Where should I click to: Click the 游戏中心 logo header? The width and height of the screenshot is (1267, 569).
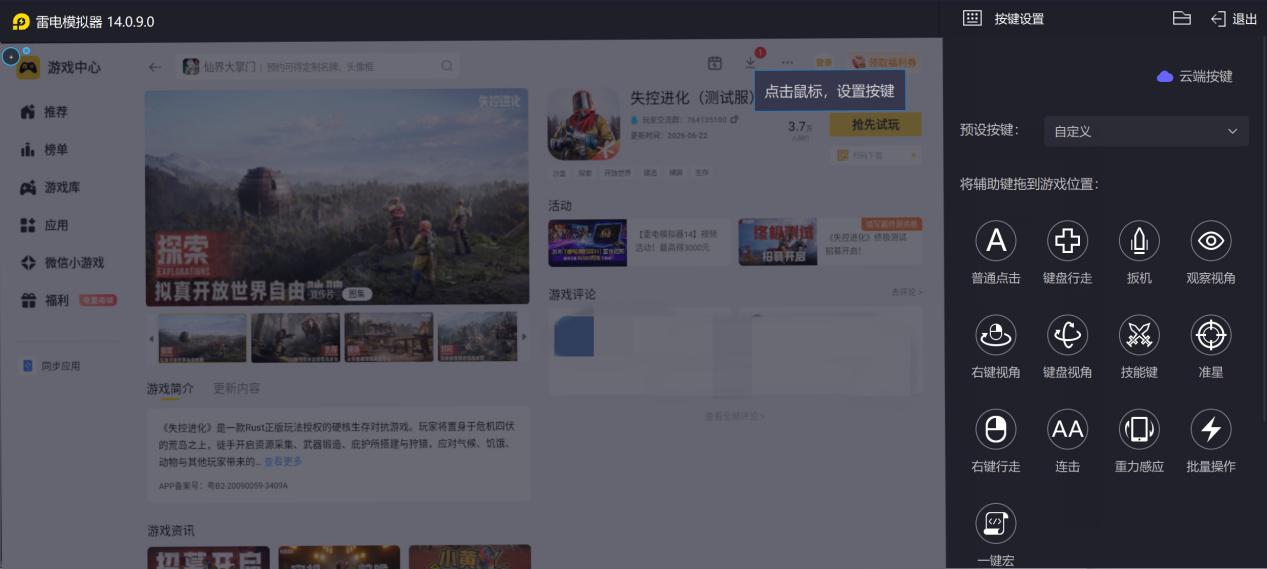click(x=59, y=67)
